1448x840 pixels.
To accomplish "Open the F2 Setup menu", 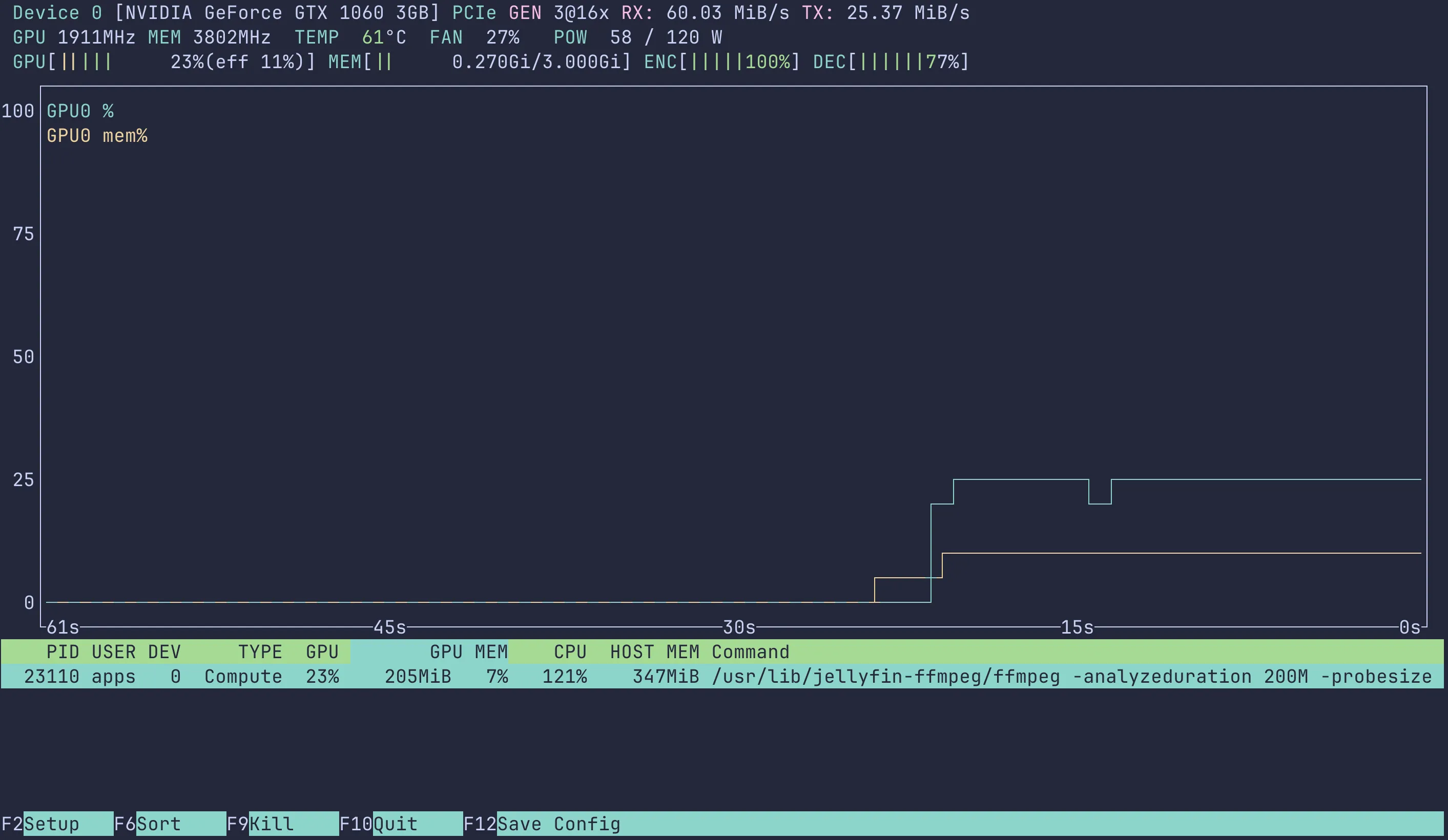I will [x=57, y=823].
